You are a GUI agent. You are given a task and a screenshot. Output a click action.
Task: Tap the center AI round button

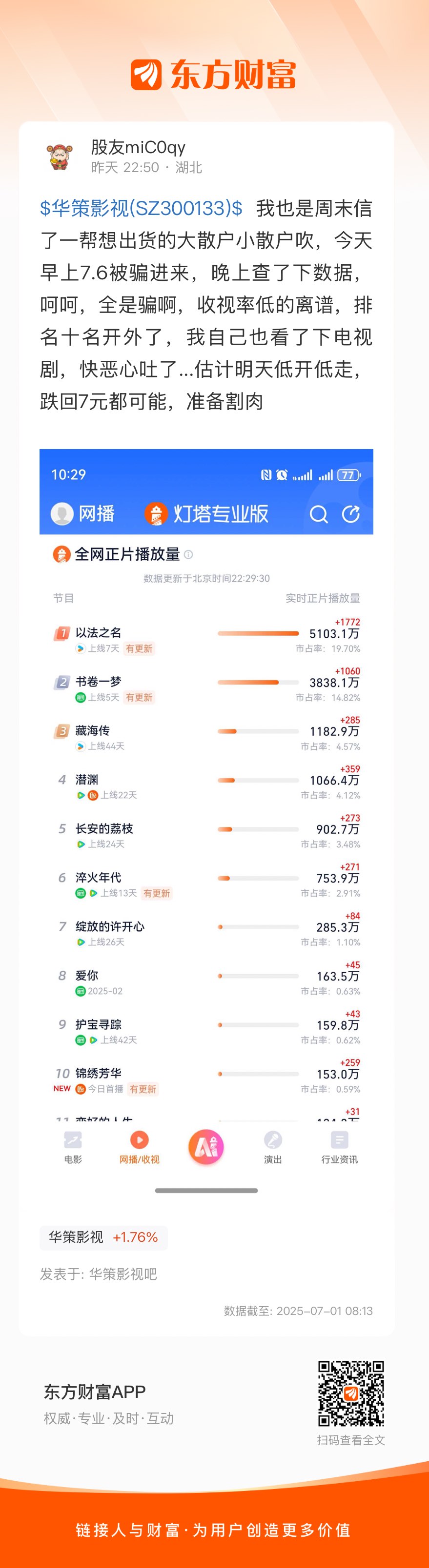206,1147
